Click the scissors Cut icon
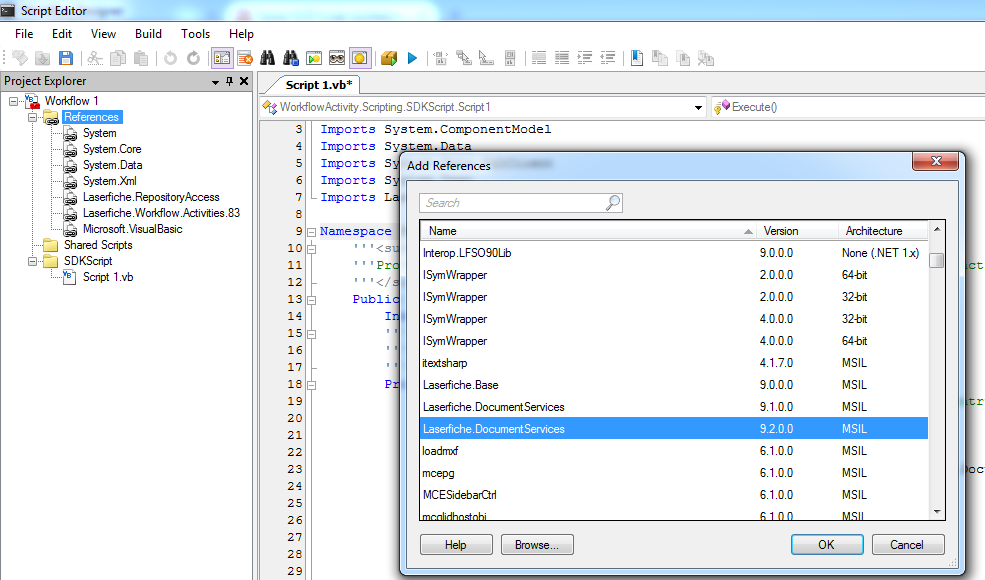 (x=95, y=58)
